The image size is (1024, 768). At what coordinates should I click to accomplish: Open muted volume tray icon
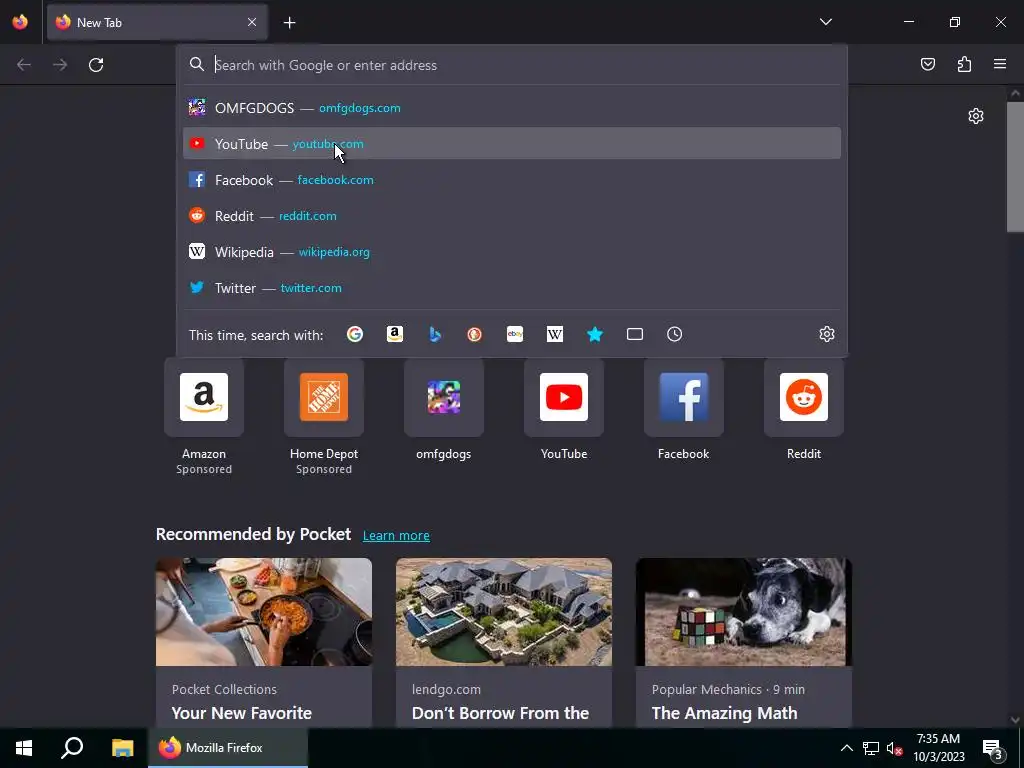click(895, 748)
